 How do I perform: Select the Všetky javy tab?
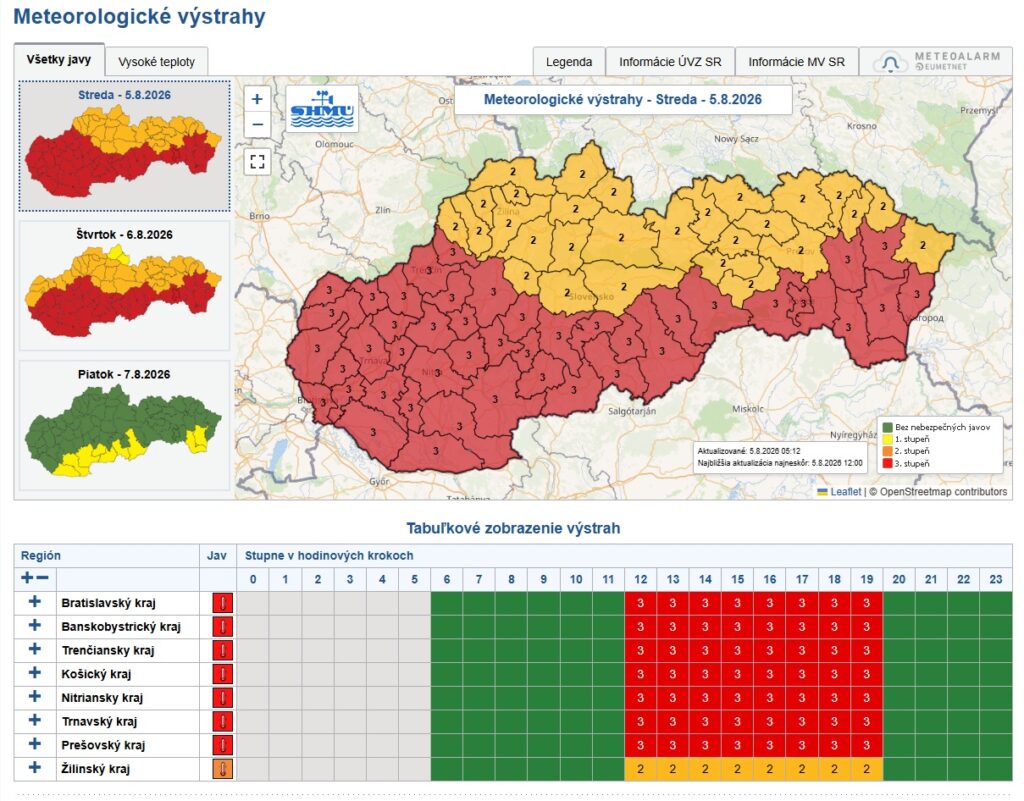[59, 59]
